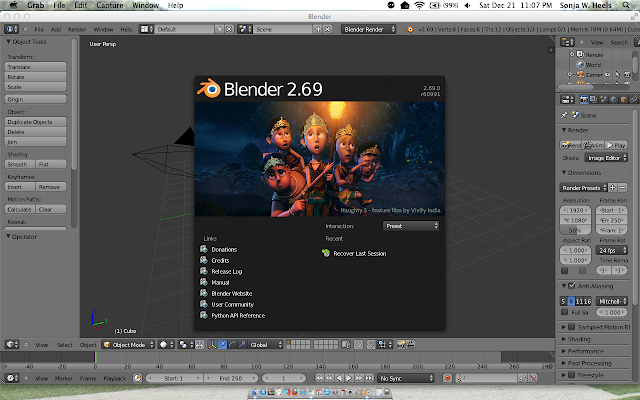The height and width of the screenshot is (400, 640).
Task: Toggle the 3D manipulator axes icon
Action: click(212, 344)
